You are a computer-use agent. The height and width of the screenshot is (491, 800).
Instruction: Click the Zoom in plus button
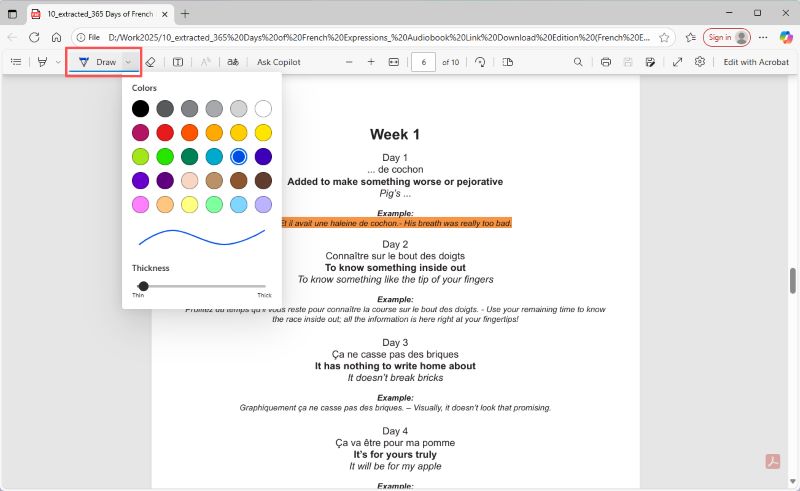(x=371, y=62)
